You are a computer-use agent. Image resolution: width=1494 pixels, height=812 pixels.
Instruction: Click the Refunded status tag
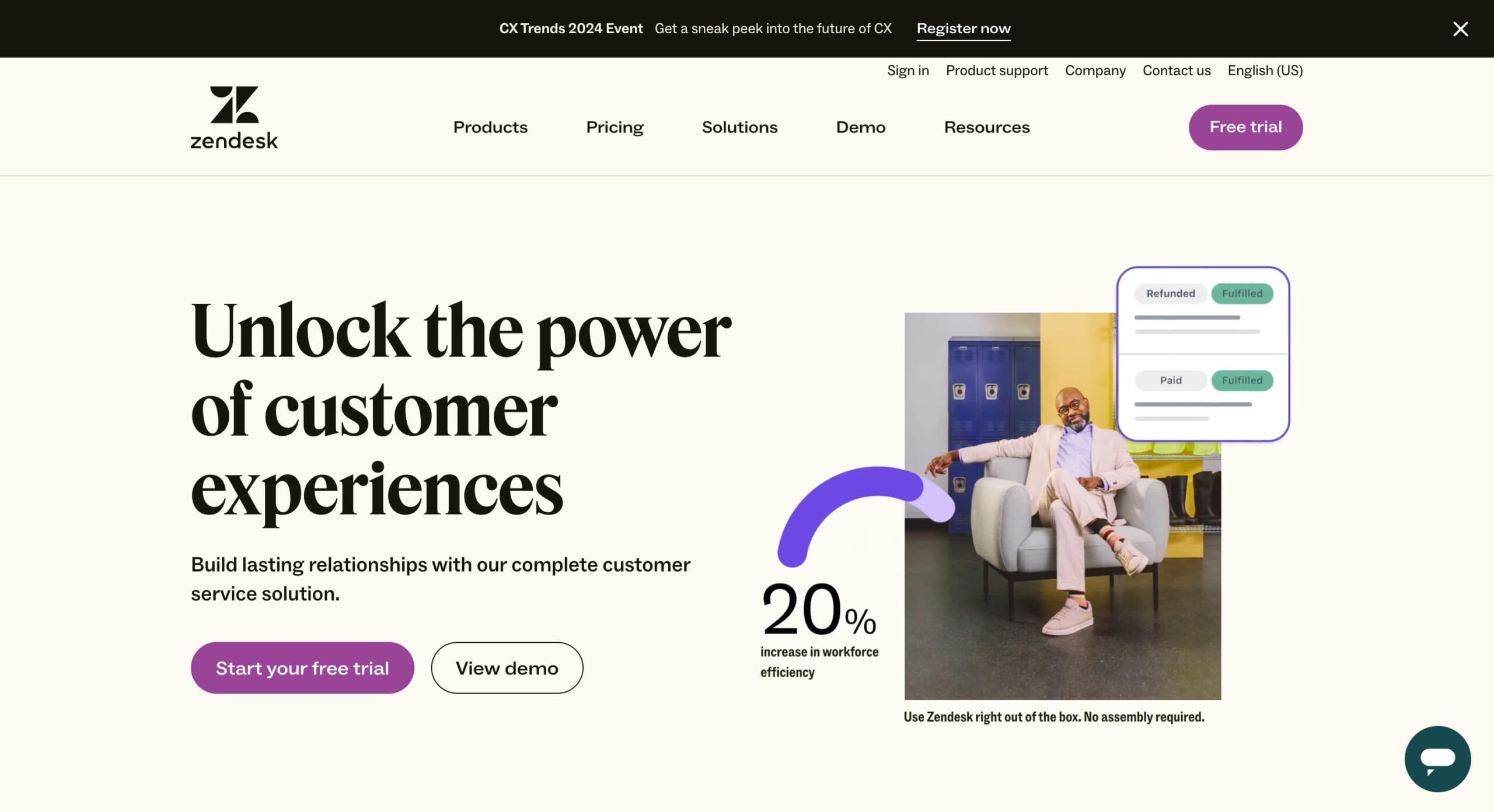[x=1170, y=293]
